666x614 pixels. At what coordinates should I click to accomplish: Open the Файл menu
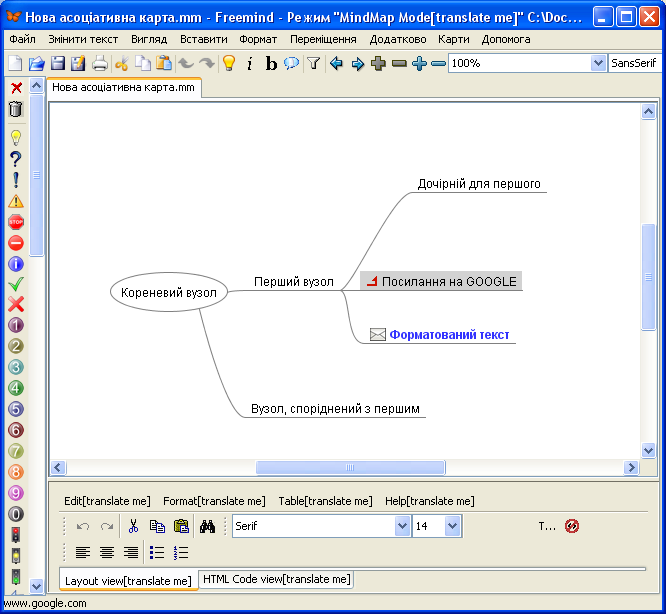click(23, 39)
